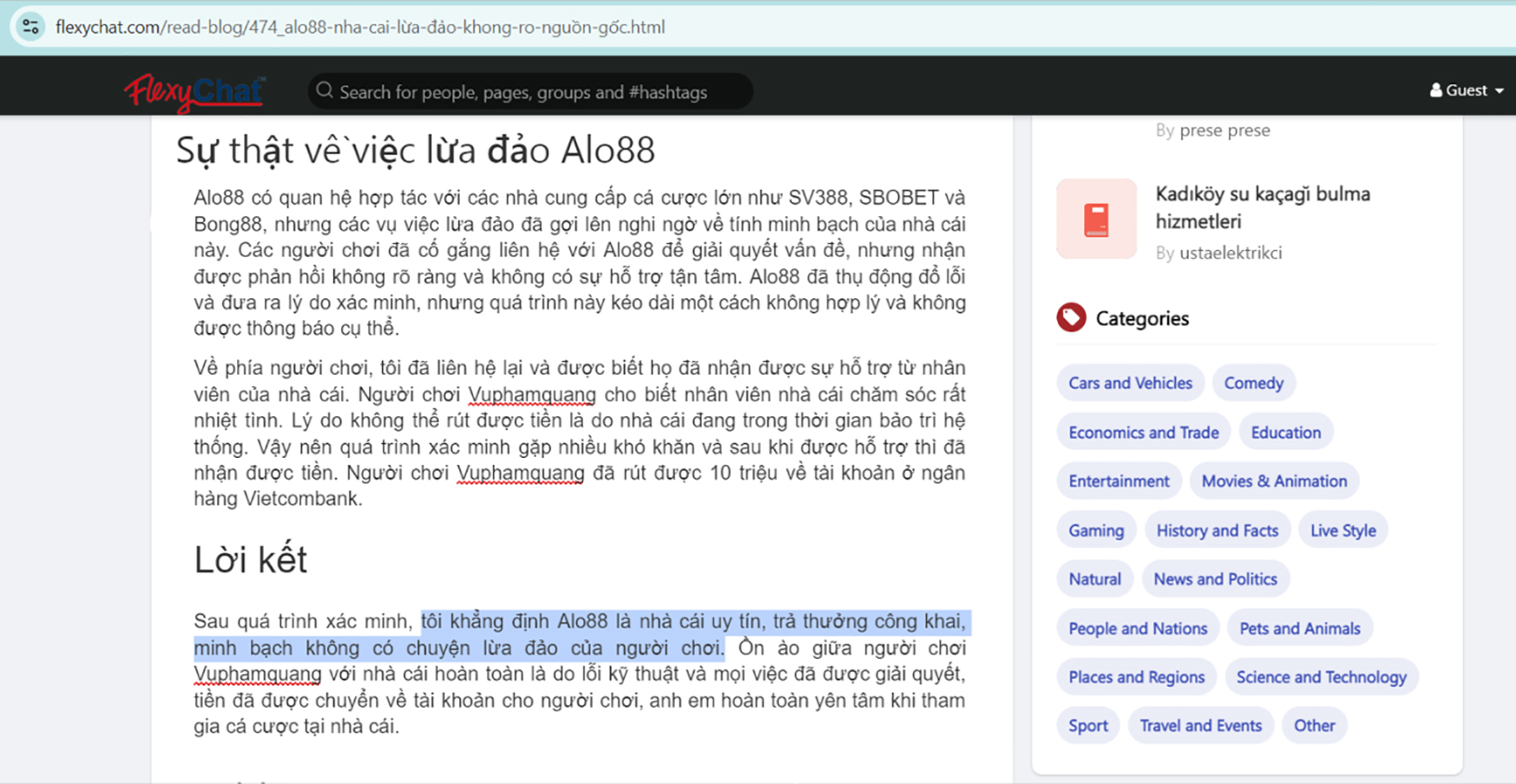Select the Entertainment category
This screenshot has width=1516, height=784.
click(x=1119, y=481)
